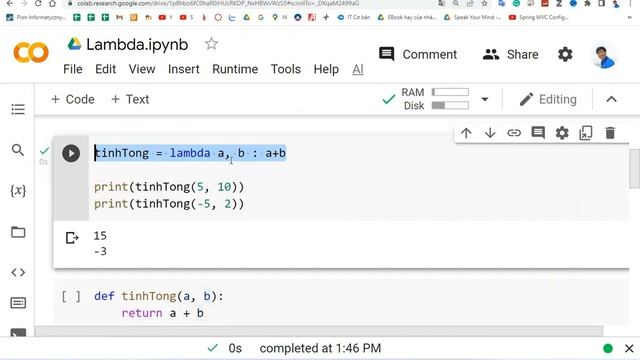Open the View menu
640x360 pixels.
[142, 69]
